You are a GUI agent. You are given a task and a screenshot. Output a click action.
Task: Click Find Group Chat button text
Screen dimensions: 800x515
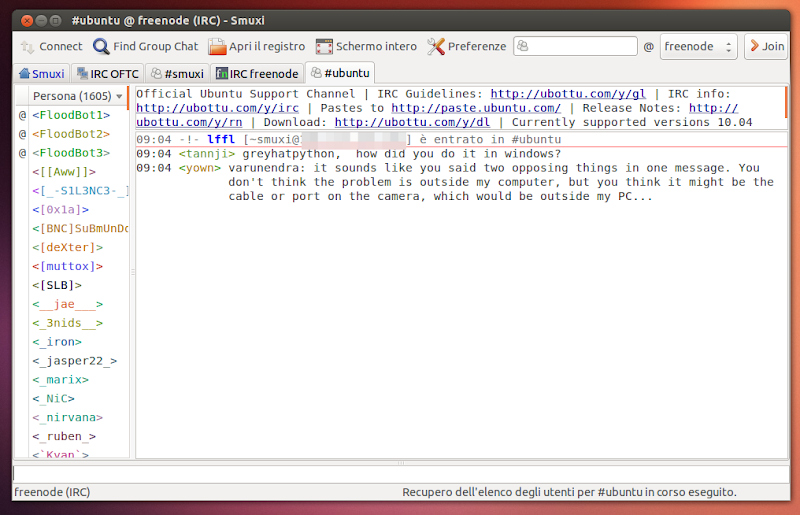pos(156,46)
